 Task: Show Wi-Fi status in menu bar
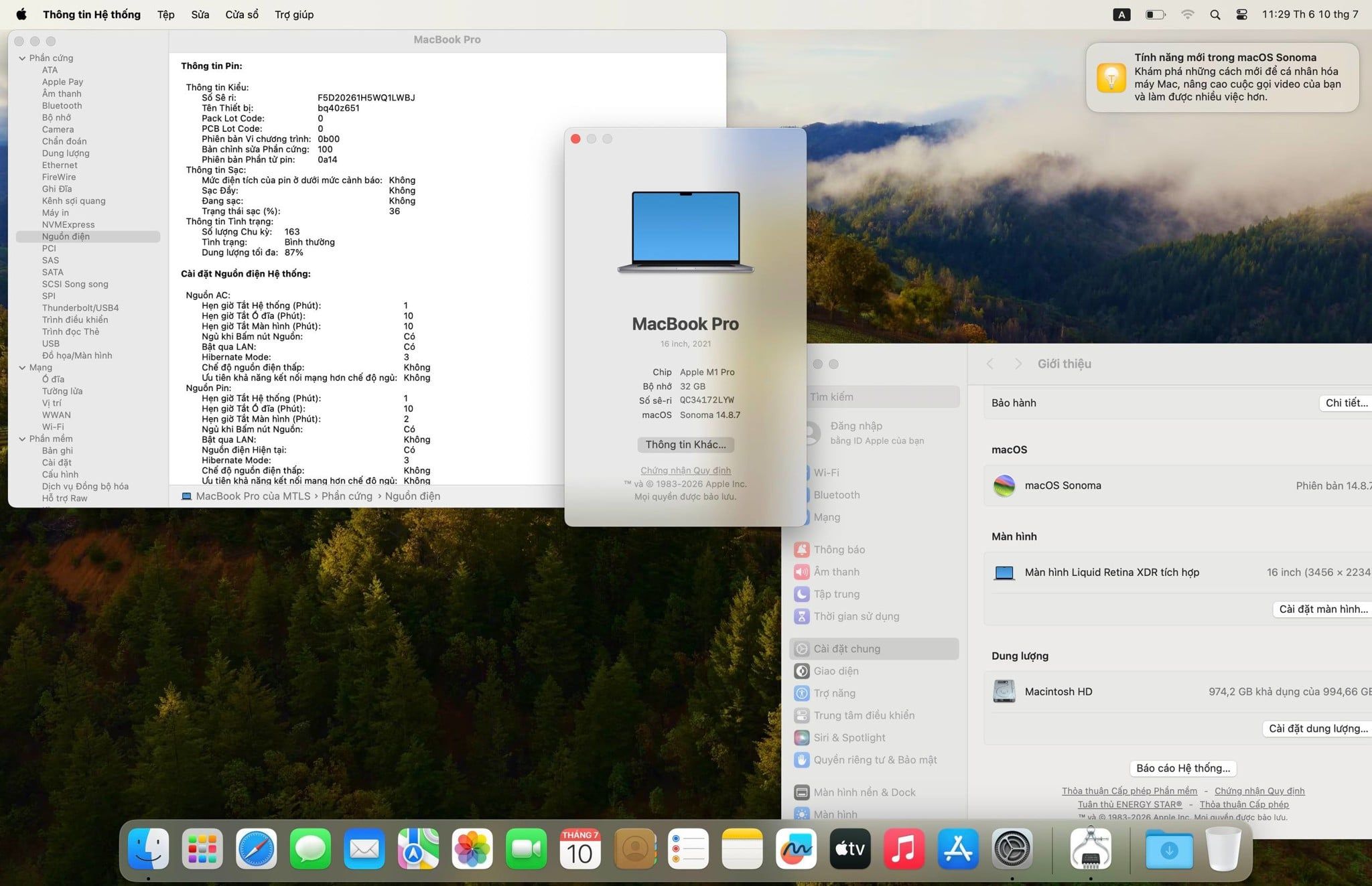[1187, 14]
